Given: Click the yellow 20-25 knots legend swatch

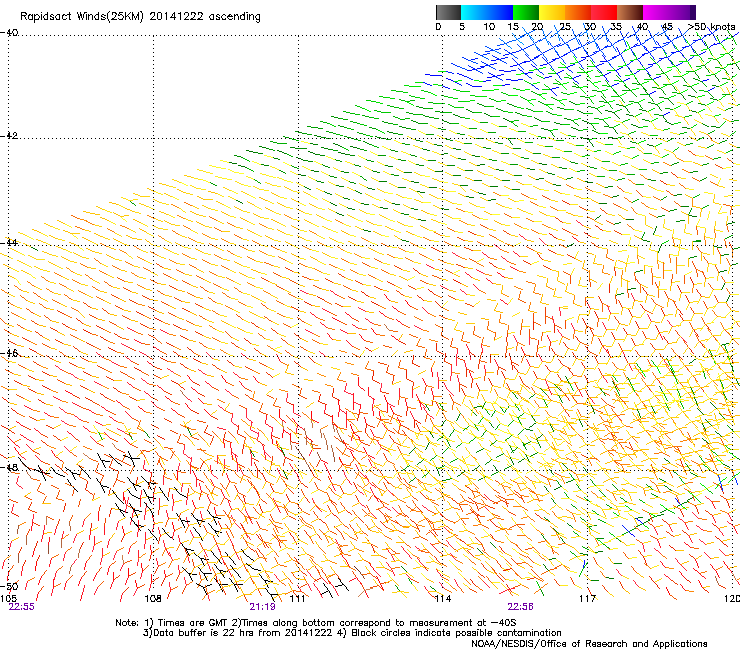Looking at the screenshot, I should (x=552, y=12).
